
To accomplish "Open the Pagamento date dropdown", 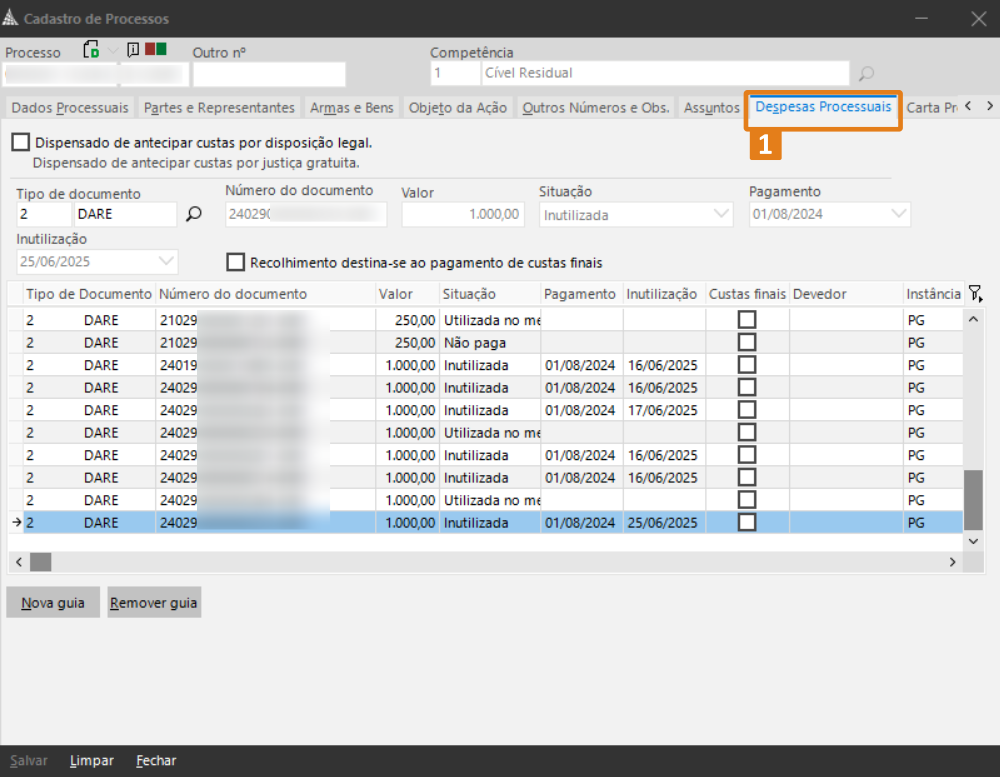I will click(898, 214).
